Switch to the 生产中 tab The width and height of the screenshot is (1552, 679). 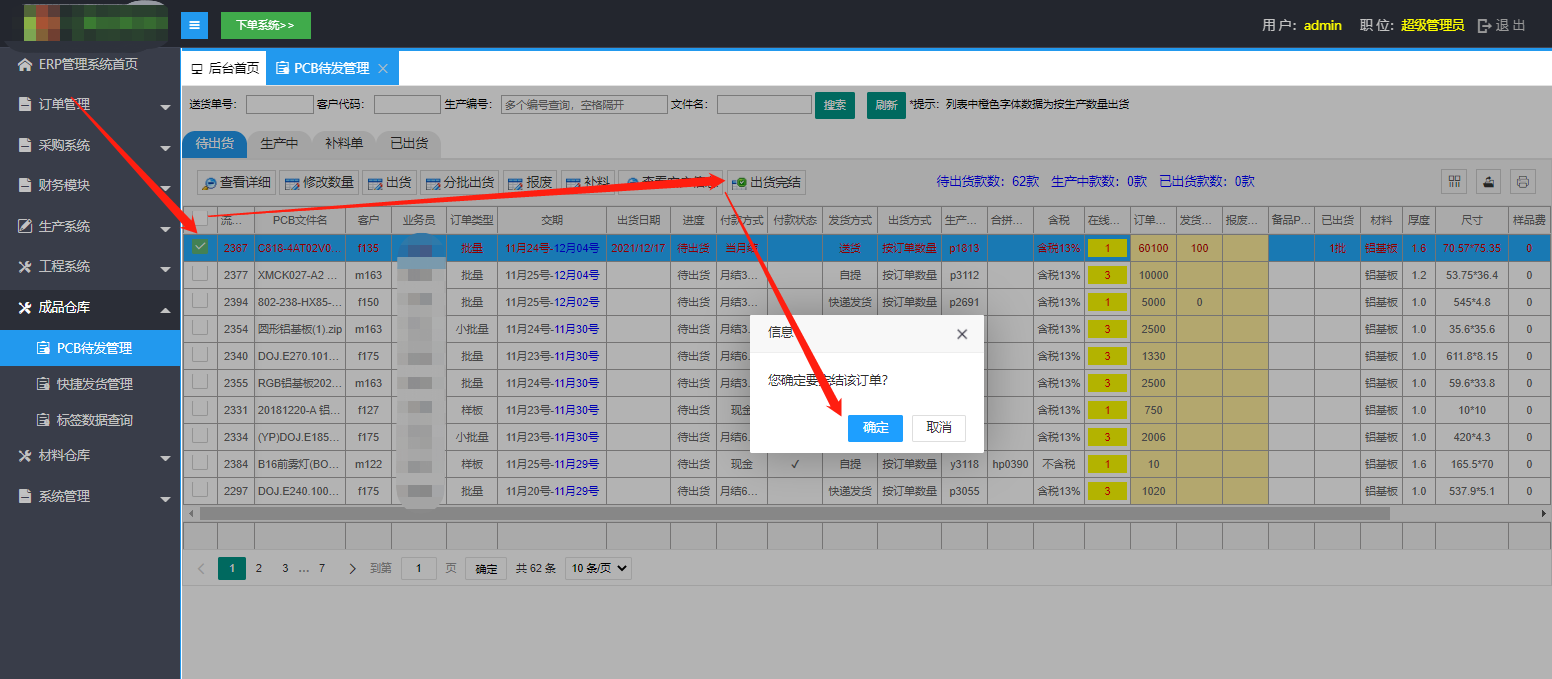point(279,143)
